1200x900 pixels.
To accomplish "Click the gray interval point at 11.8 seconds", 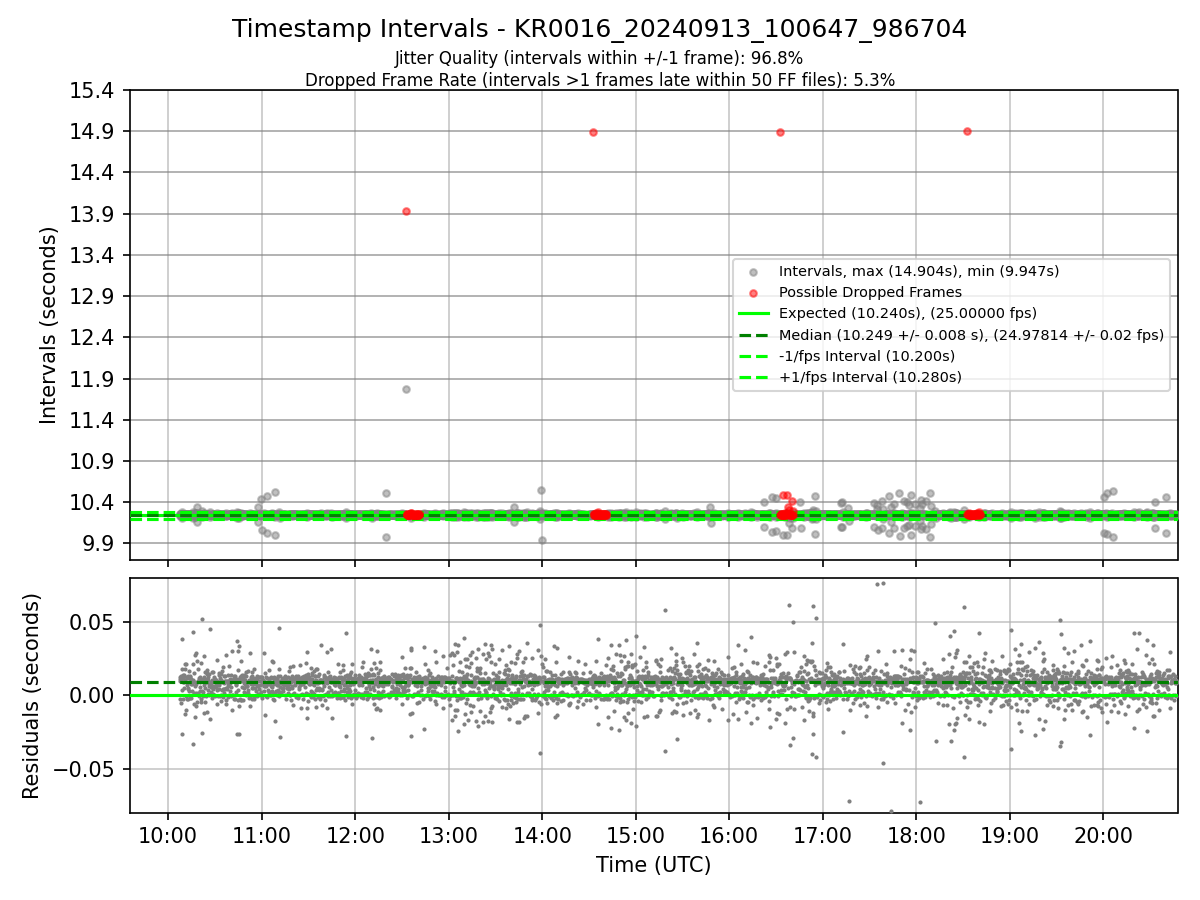I will 406,389.
